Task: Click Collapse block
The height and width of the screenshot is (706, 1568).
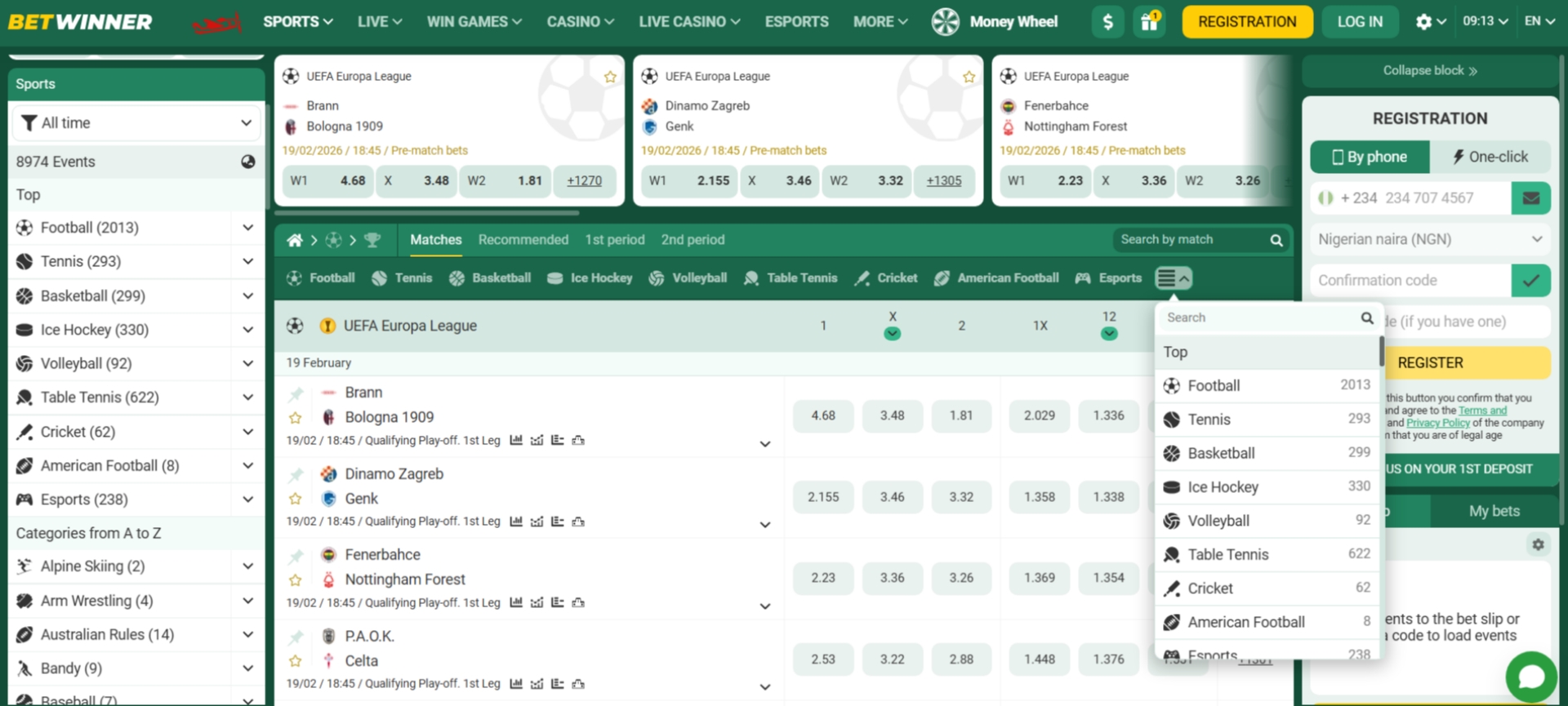Action: coord(1430,71)
